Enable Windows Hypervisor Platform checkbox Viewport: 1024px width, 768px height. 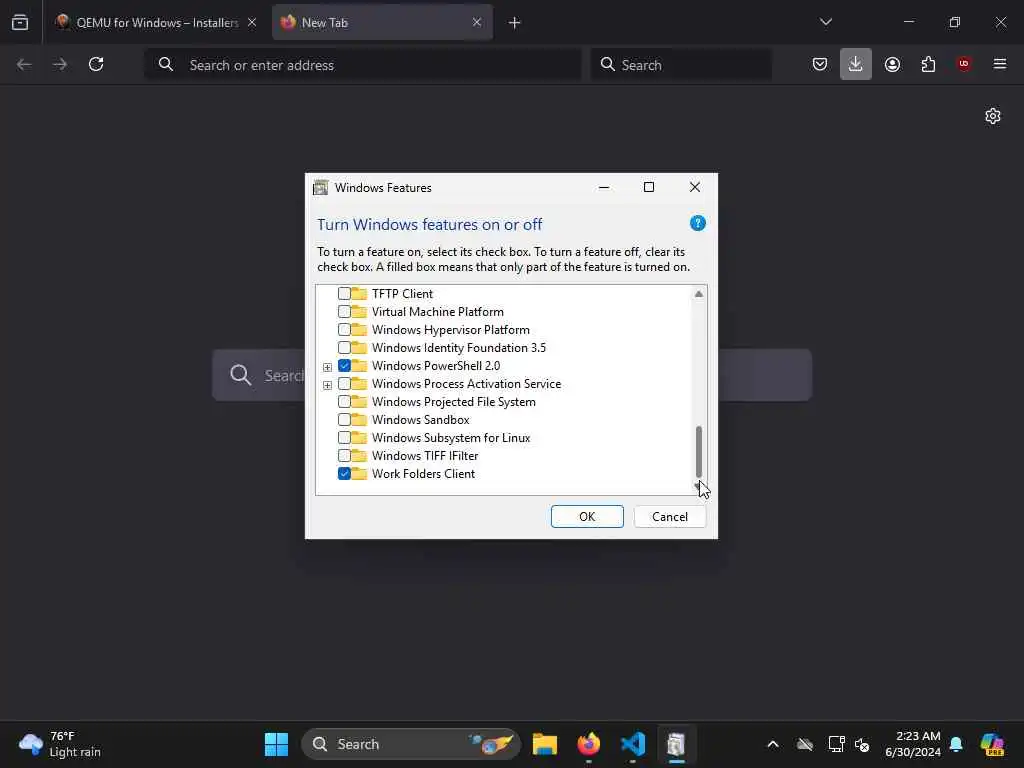[x=344, y=330]
